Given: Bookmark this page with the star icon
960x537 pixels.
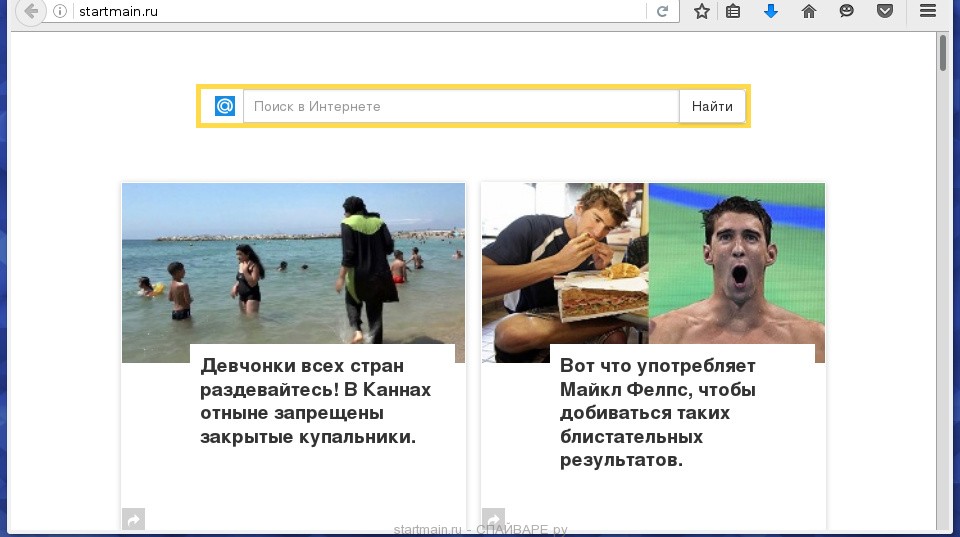Looking at the screenshot, I should coord(702,11).
